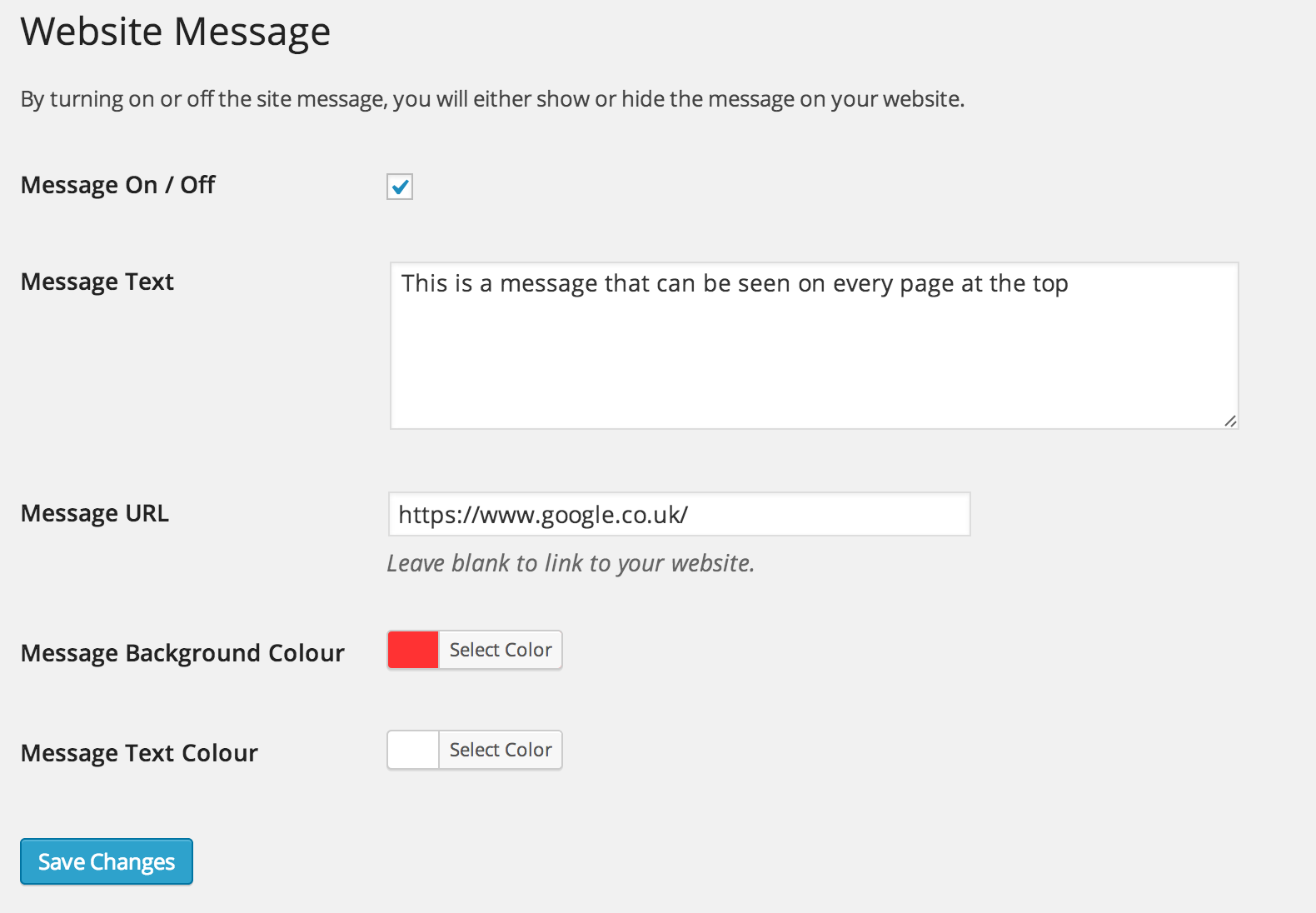Image resolution: width=1316 pixels, height=913 pixels.
Task: Click the Website Message page heading
Action: (x=176, y=32)
